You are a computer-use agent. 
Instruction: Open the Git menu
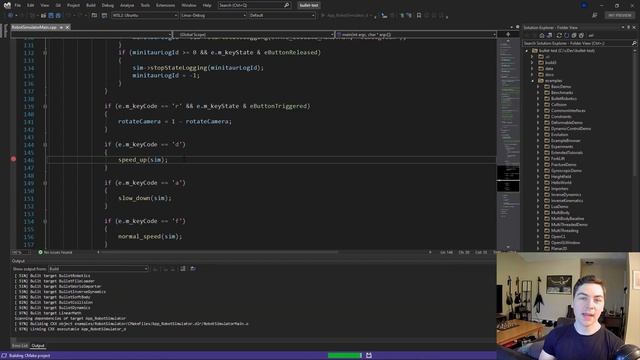tap(58, 5)
